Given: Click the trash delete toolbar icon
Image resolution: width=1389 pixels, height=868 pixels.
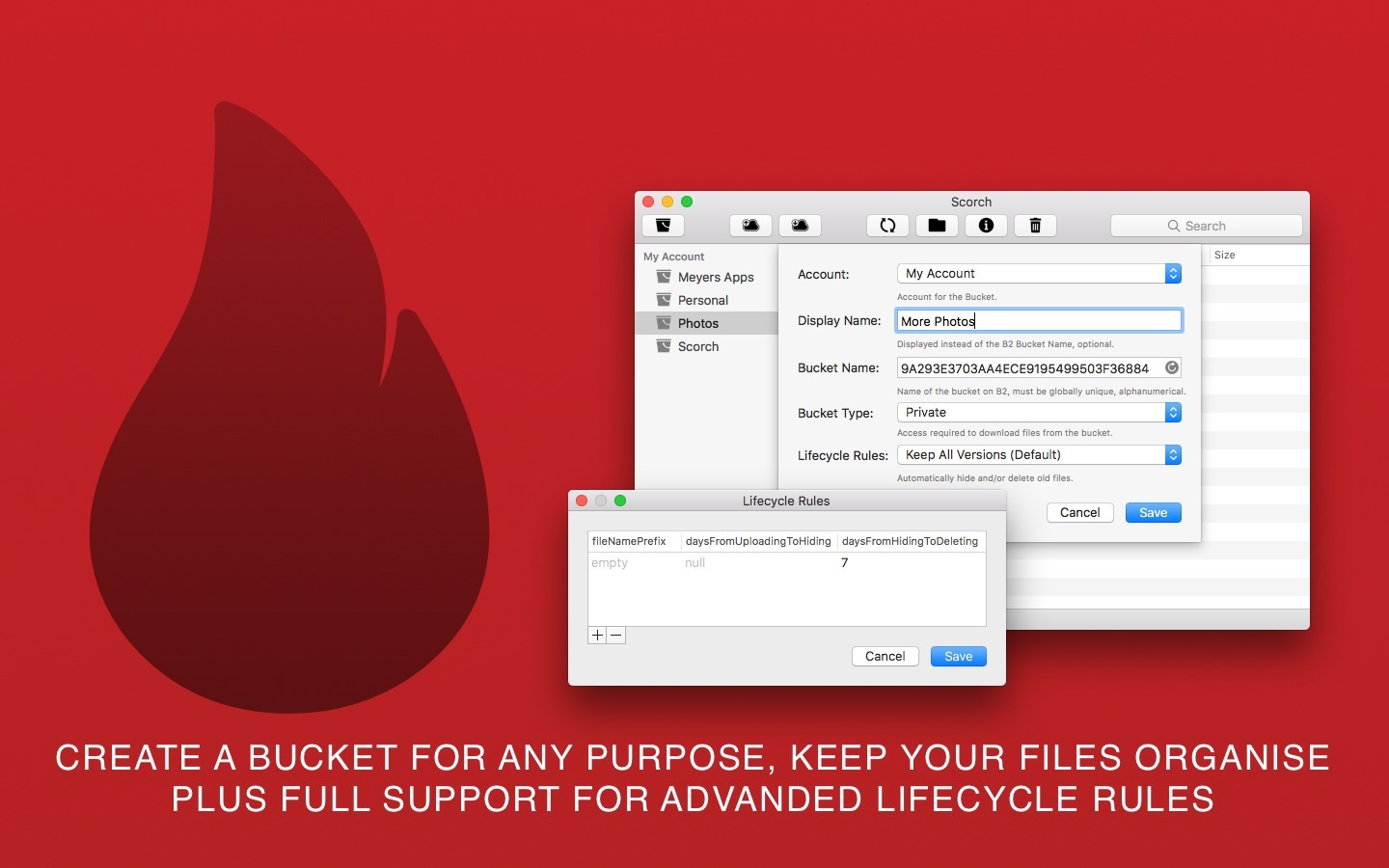Looking at the screenshot, I should pyautogui.click(x=1035, y=226).
